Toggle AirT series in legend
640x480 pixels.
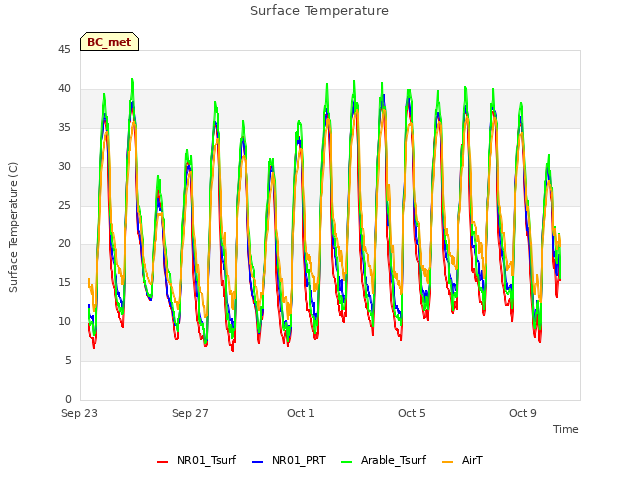click(462, 460)
